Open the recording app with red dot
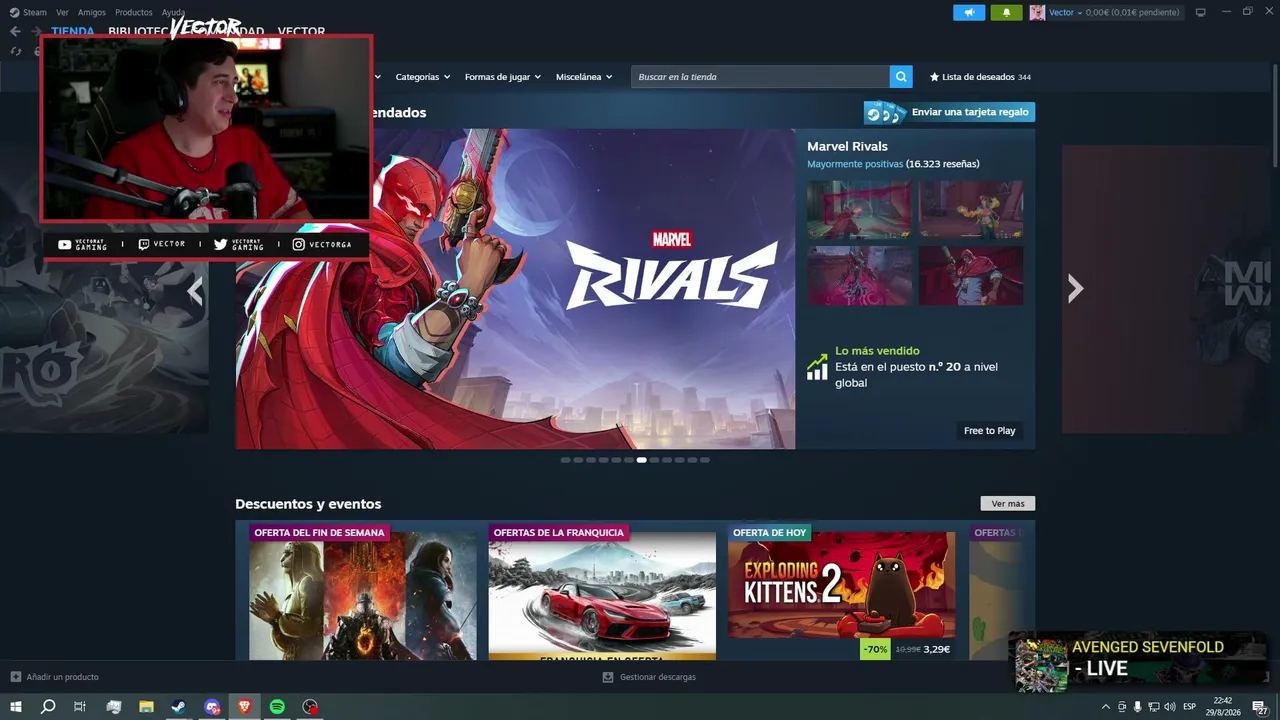The image size is (1280, 720). coord(311,707)
